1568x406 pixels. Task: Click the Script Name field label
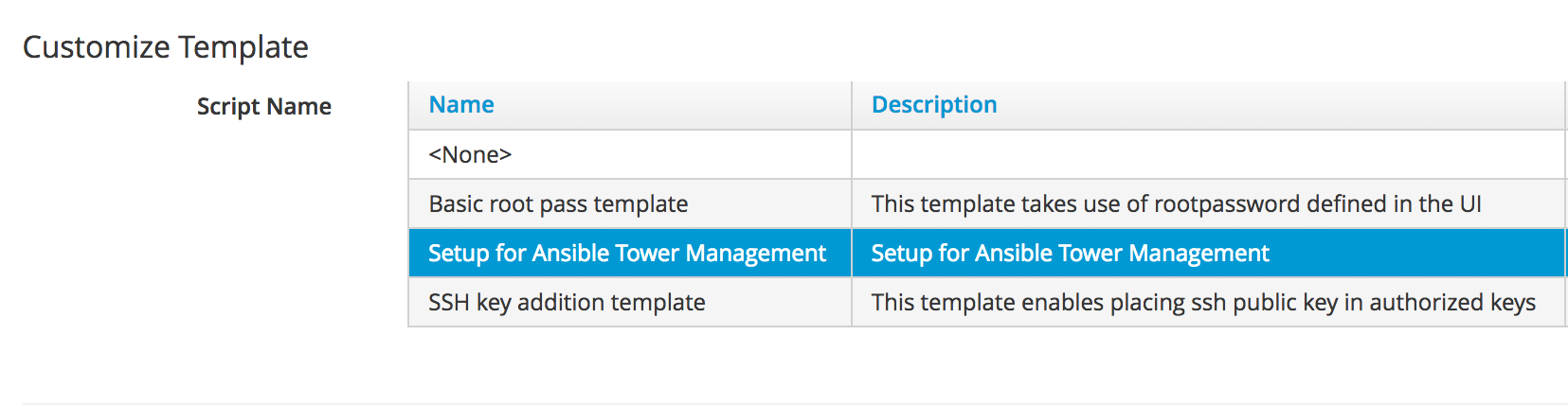[x=264, y=107]
